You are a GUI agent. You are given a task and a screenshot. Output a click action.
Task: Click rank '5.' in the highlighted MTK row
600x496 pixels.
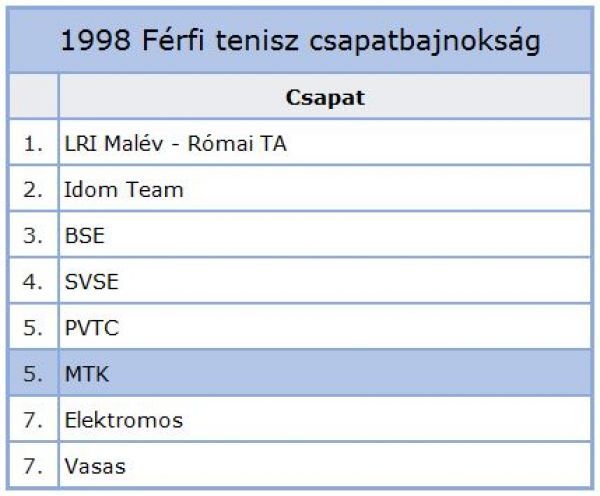pos(33,374)
